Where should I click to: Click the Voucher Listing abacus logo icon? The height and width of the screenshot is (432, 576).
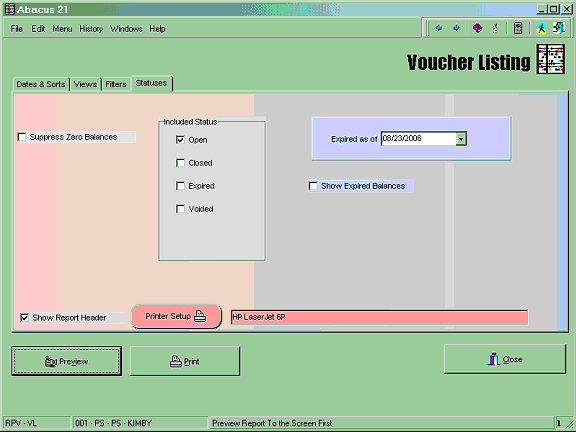pos(550,59)
